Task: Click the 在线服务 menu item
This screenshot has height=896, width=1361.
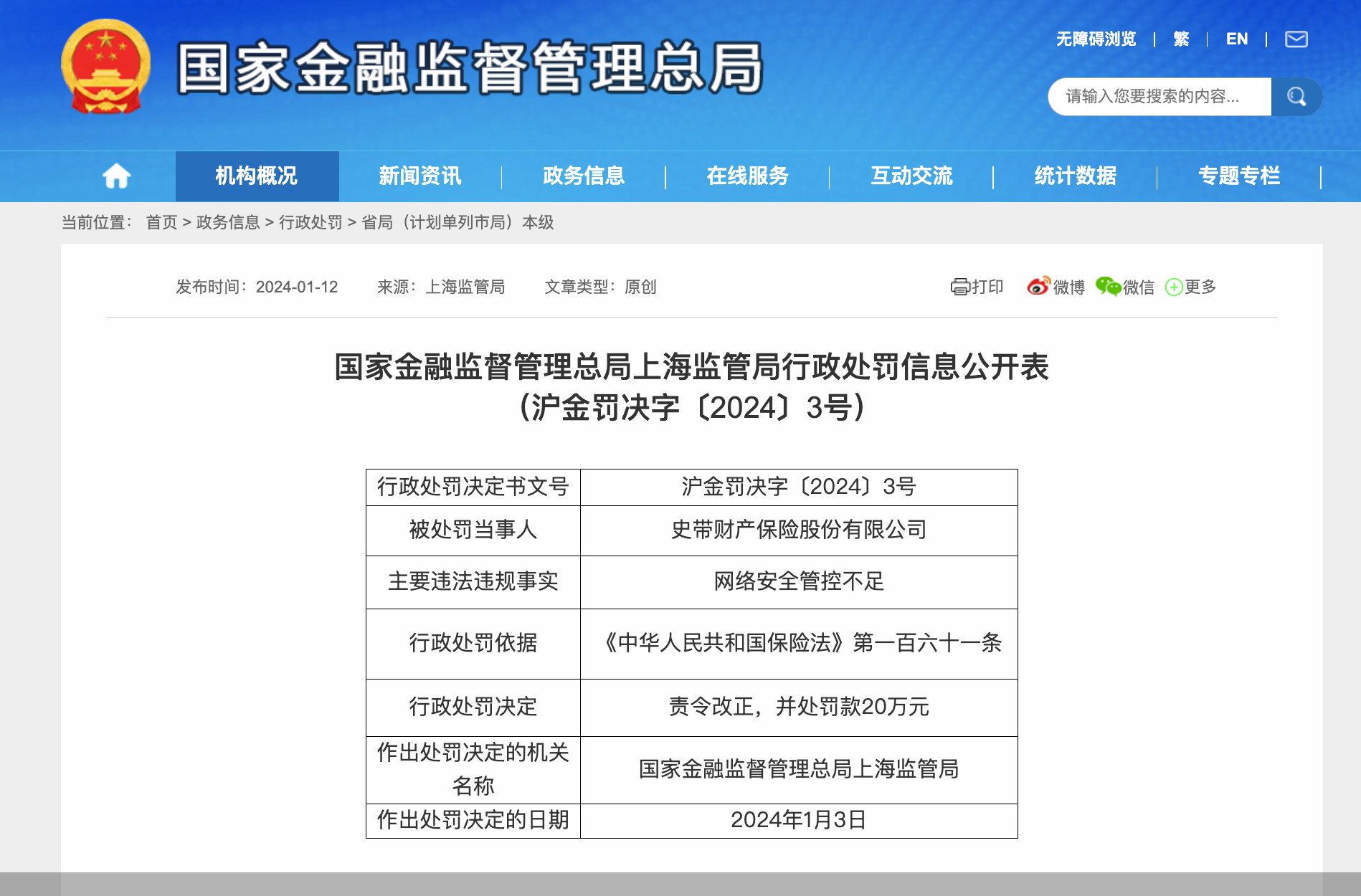Action: click(x=747, y=176)
